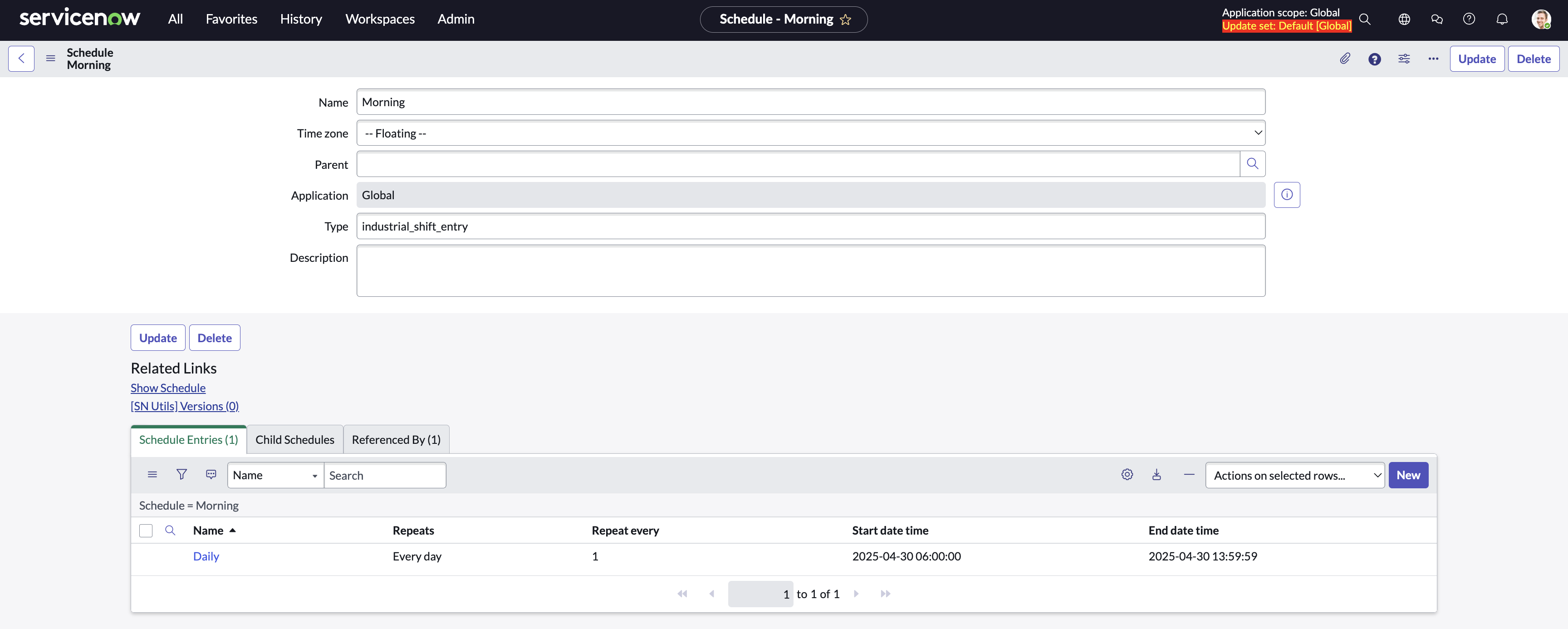Image resolution: width=1568 pixels, height=629 pixels.
Task: Open the Time zone Floating dropdown
Action: click(810, 133)
